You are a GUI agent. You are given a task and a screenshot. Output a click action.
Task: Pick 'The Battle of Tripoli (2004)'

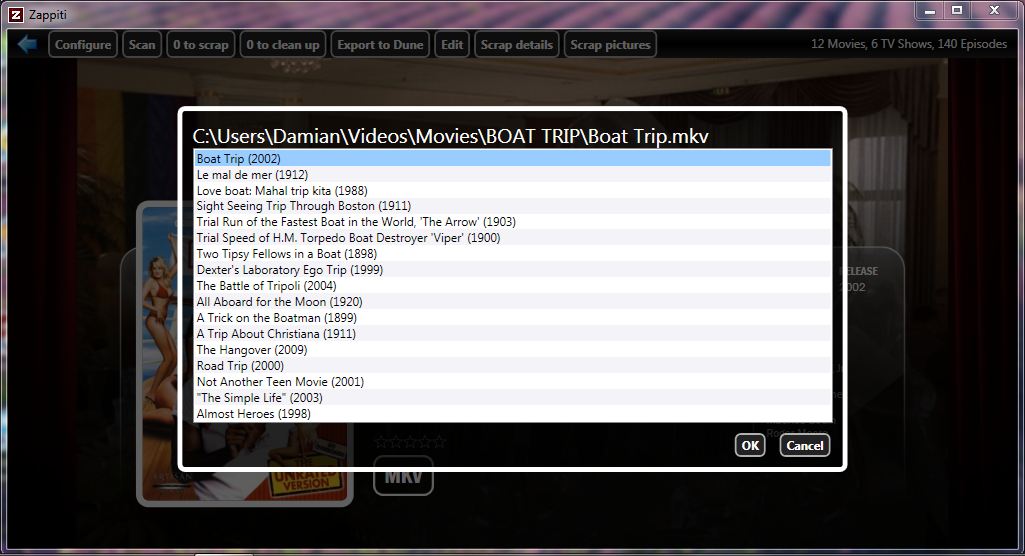pyautogui.click(x=512, y=286)
